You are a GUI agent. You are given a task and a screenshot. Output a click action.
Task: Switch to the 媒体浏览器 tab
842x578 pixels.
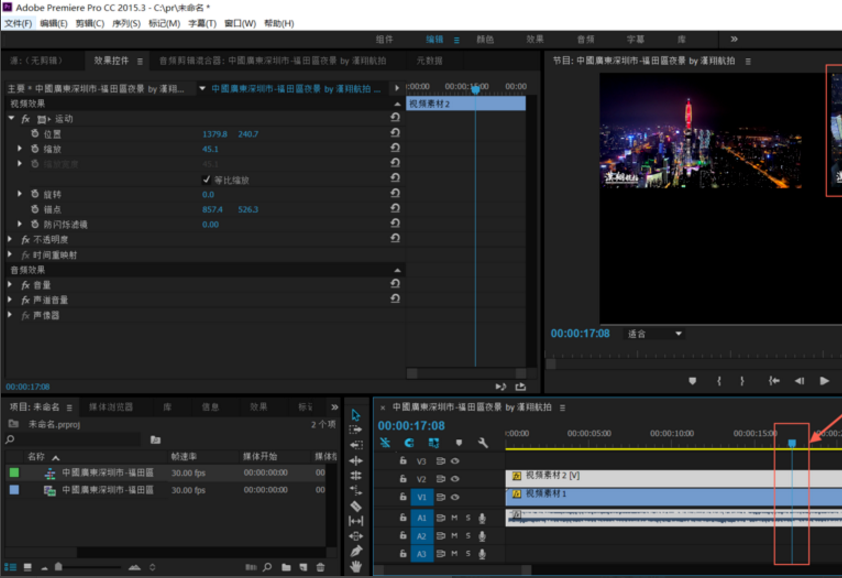[110, 407]
